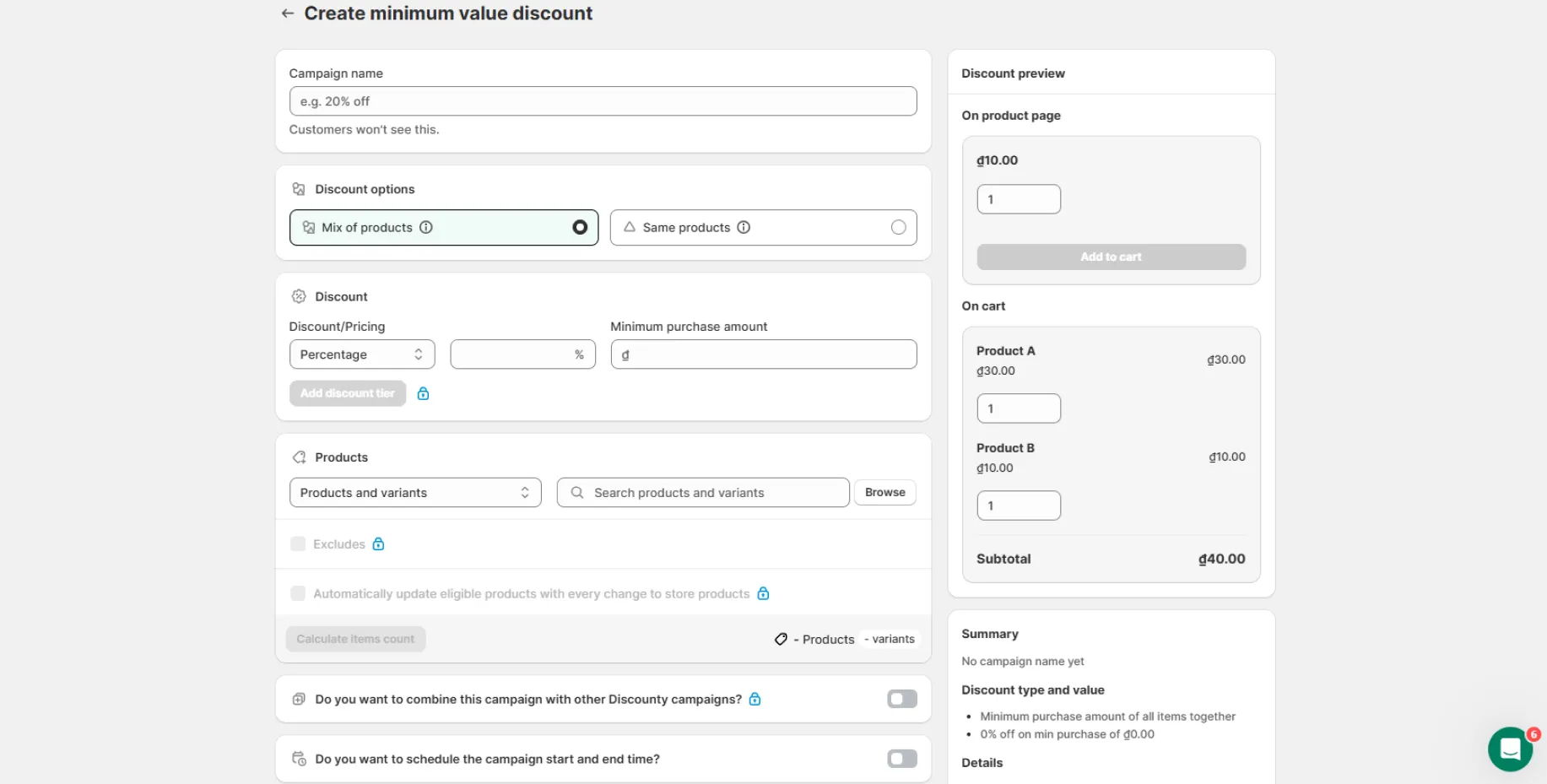Click the Browse products button

[885, 492]
